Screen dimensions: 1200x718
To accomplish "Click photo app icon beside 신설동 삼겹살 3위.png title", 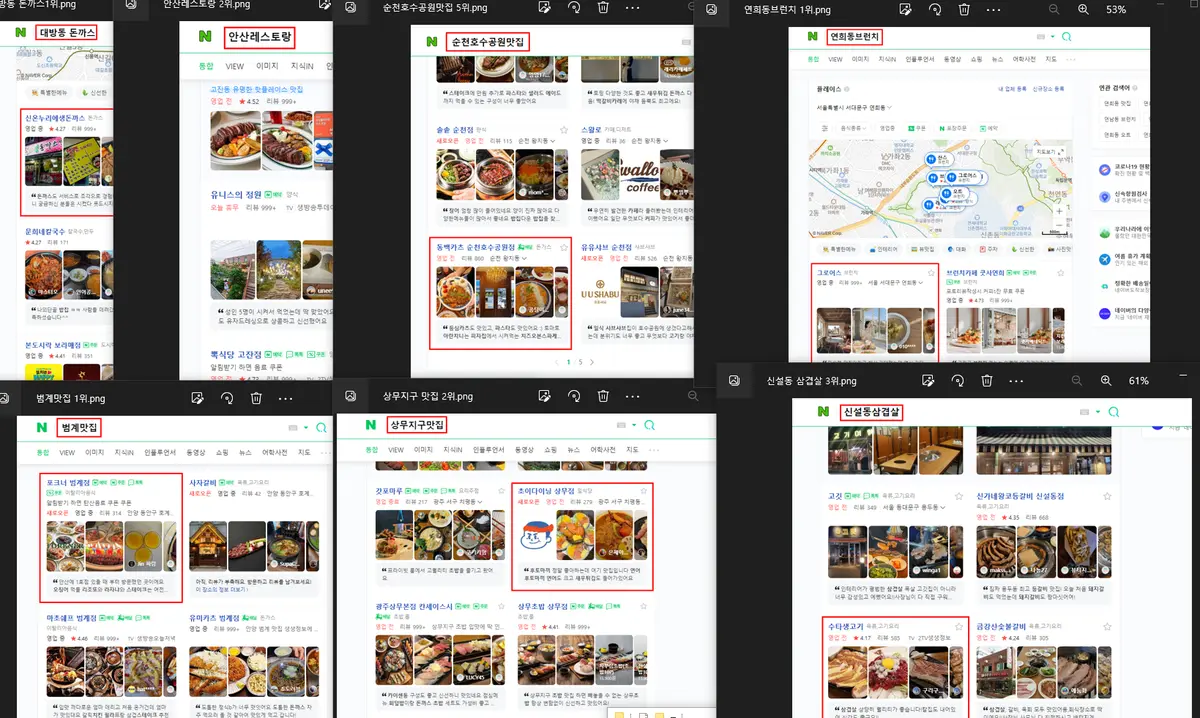I will 734,381.
